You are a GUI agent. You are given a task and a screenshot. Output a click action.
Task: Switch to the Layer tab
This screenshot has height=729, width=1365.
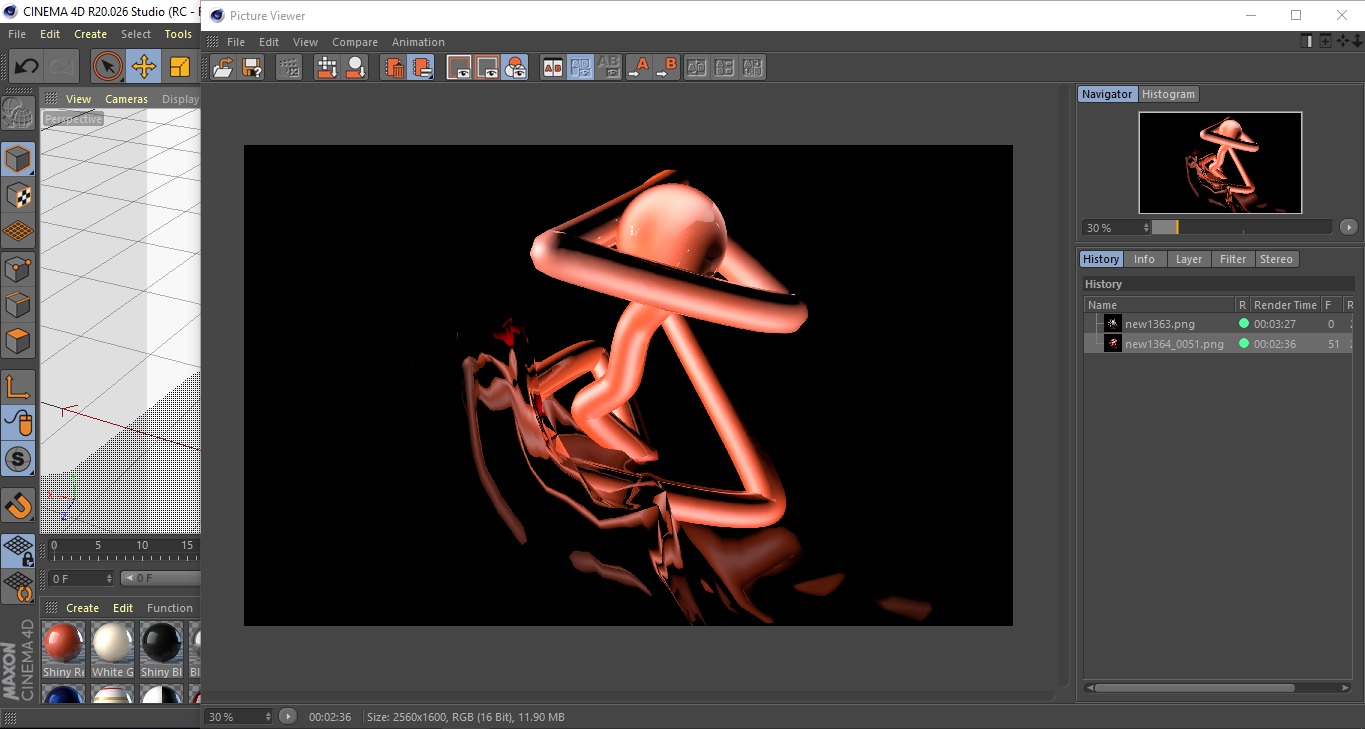(1189, 259)
